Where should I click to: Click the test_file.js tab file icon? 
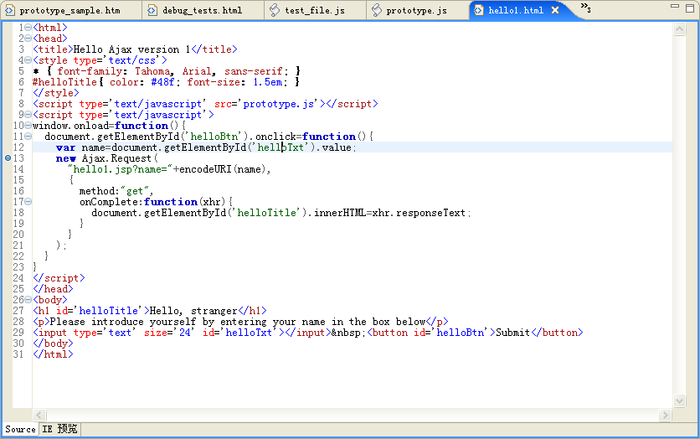point(276,10)
